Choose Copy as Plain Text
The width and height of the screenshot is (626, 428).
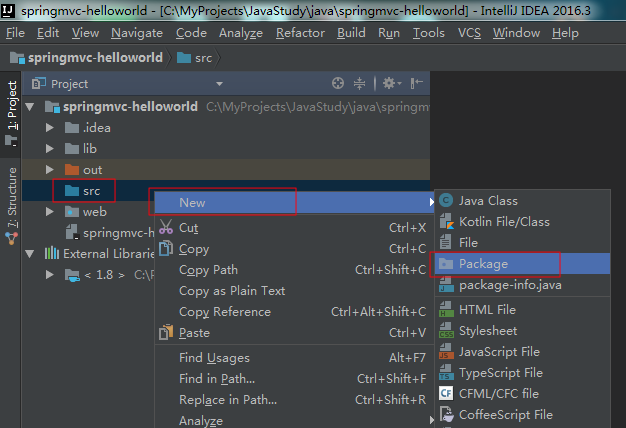(x=295, y=291)
